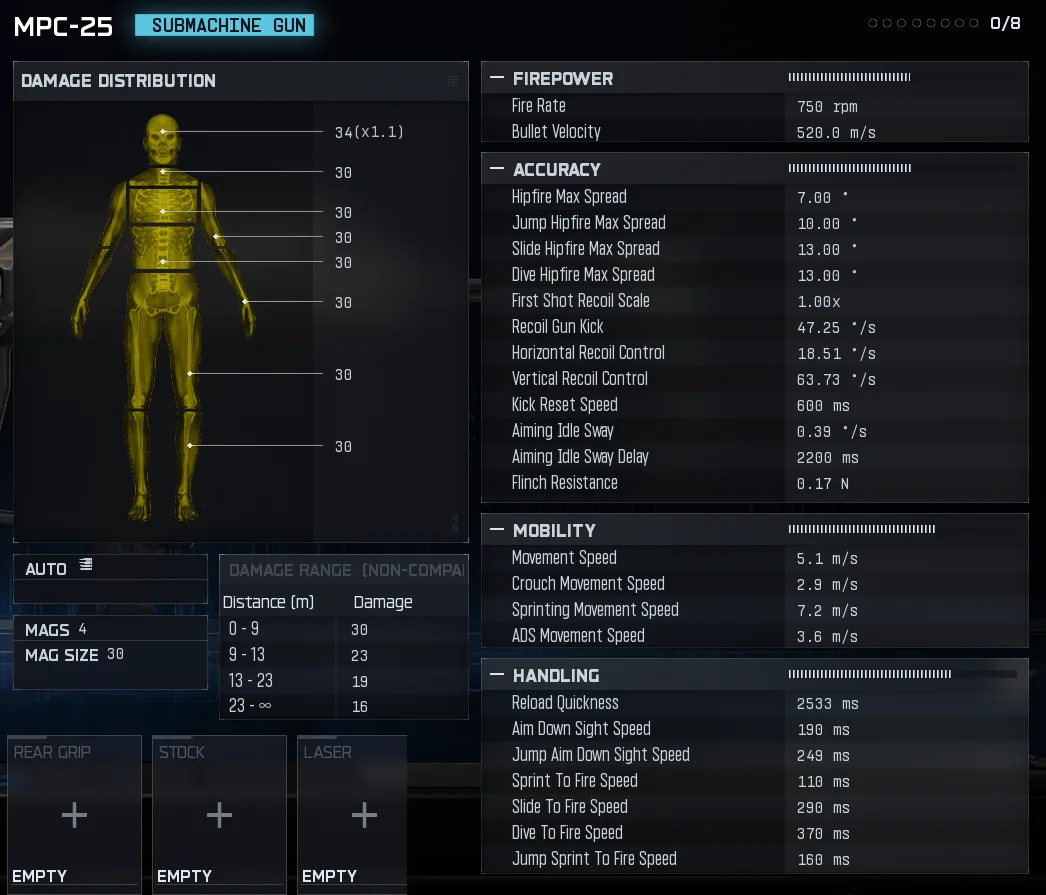Click the minus icon beside FIREPOWER
1046x895 pixels.
(496, 77)
